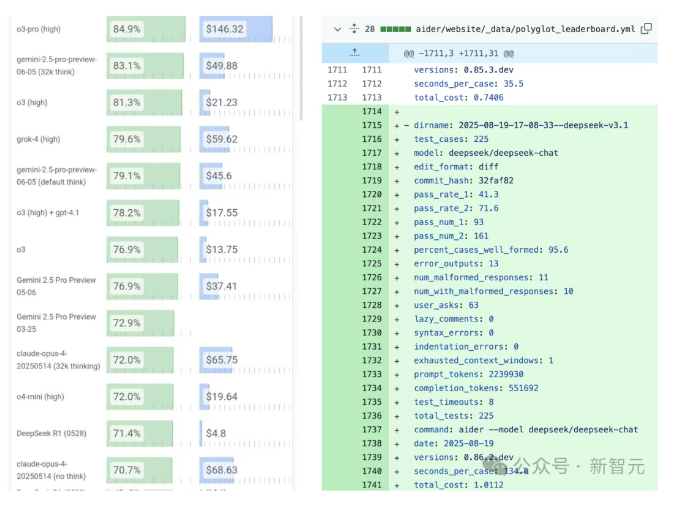Click the $13.75 cost value
Screen dimensions: 674x506
[x=221, y=249]
